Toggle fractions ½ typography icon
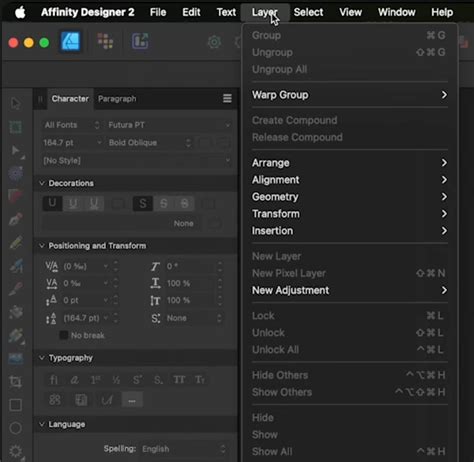This screenshot has width=474, height=462. click(116, 380)
